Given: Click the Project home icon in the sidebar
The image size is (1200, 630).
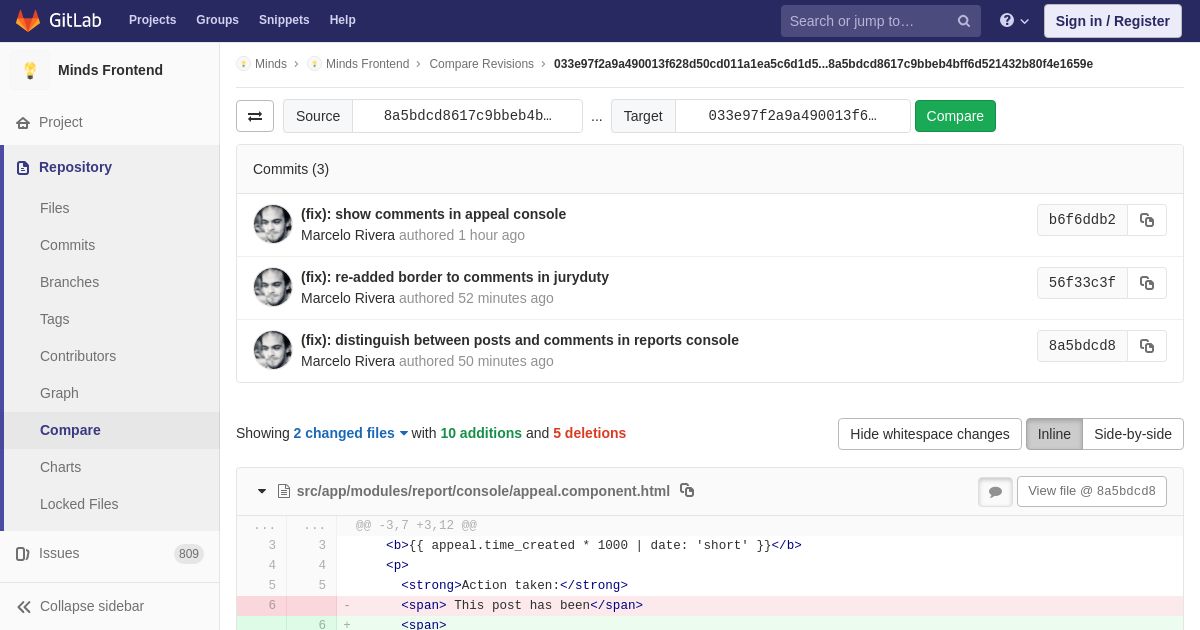Looking at the screenshot, I should 23,123.
